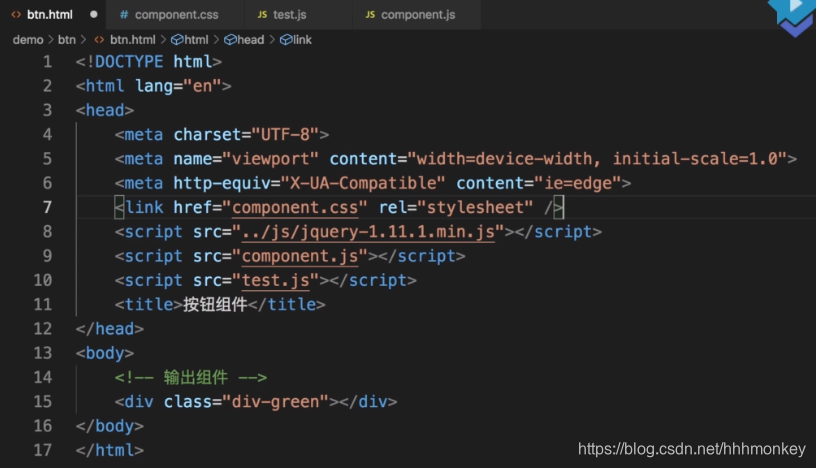Click the opening body tag on line 13
This screenshot has height=468, width=816.
point(105,353)
